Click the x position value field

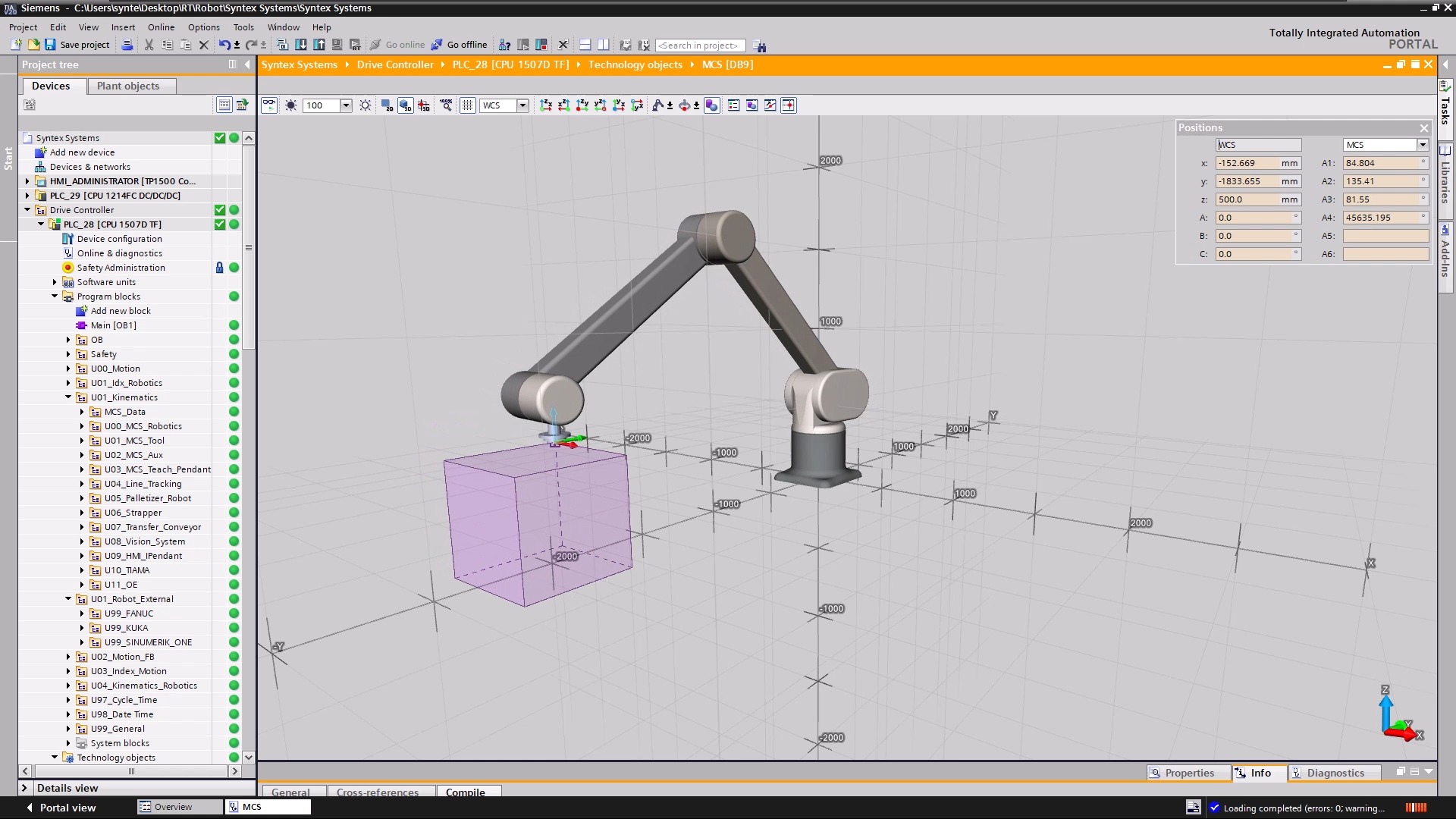pos(1248,163)
